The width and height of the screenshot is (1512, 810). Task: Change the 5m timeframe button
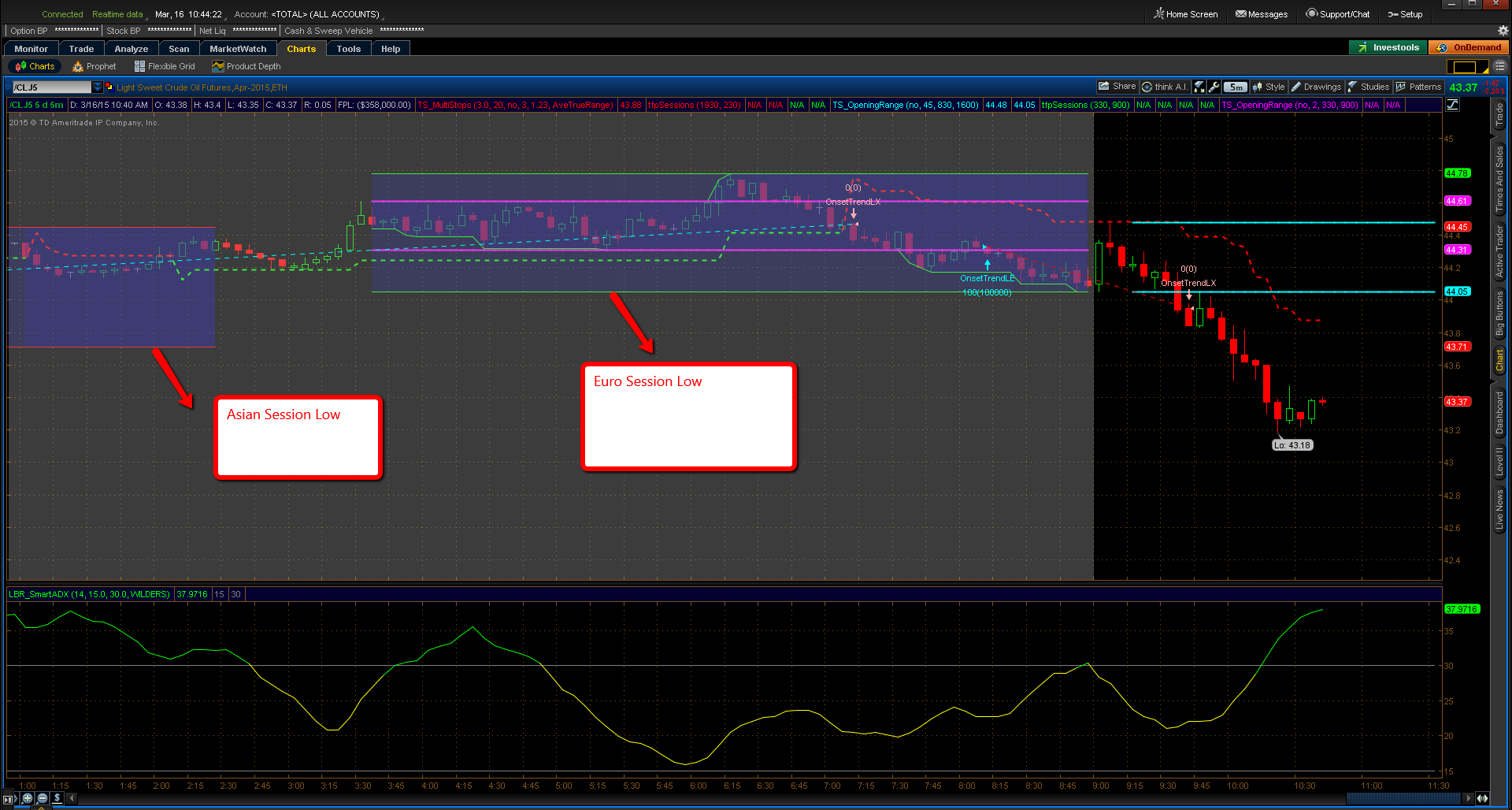(1236, 87)
